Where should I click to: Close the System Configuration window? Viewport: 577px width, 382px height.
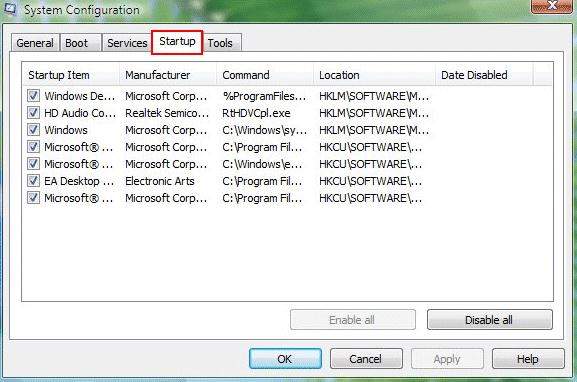(x=551, y=6)
